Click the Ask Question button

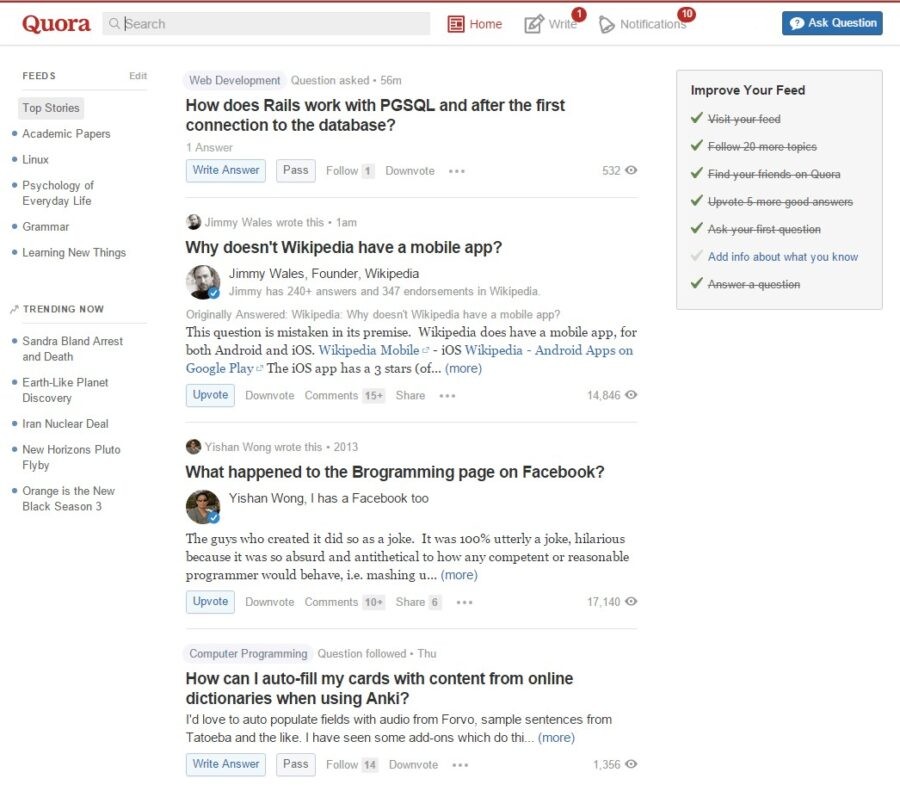(x=832, y=24)
